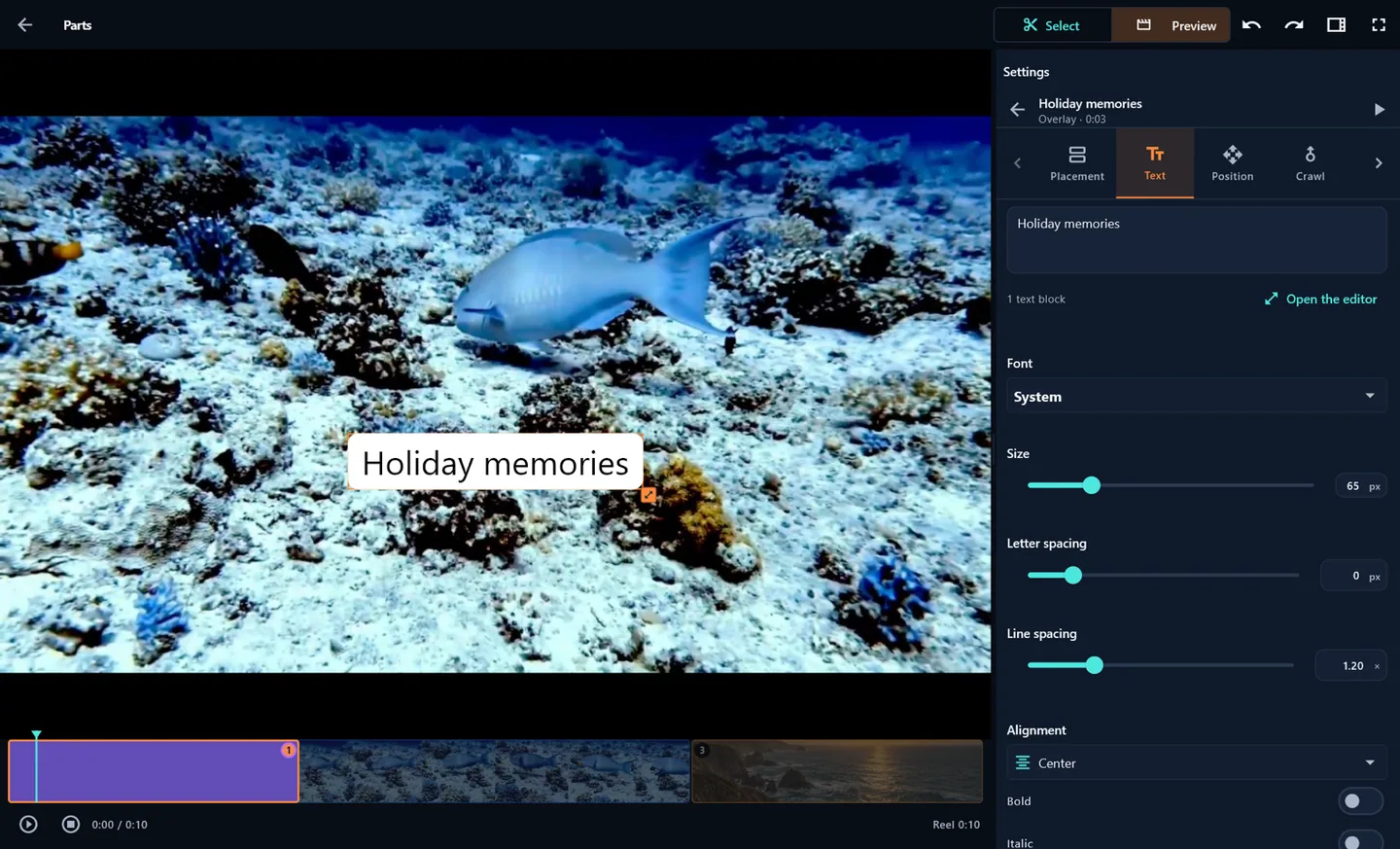Show previous settings tabs with left chevron
The width and height of the screenshot is (1400, 849).
[x=1018, y=163]
